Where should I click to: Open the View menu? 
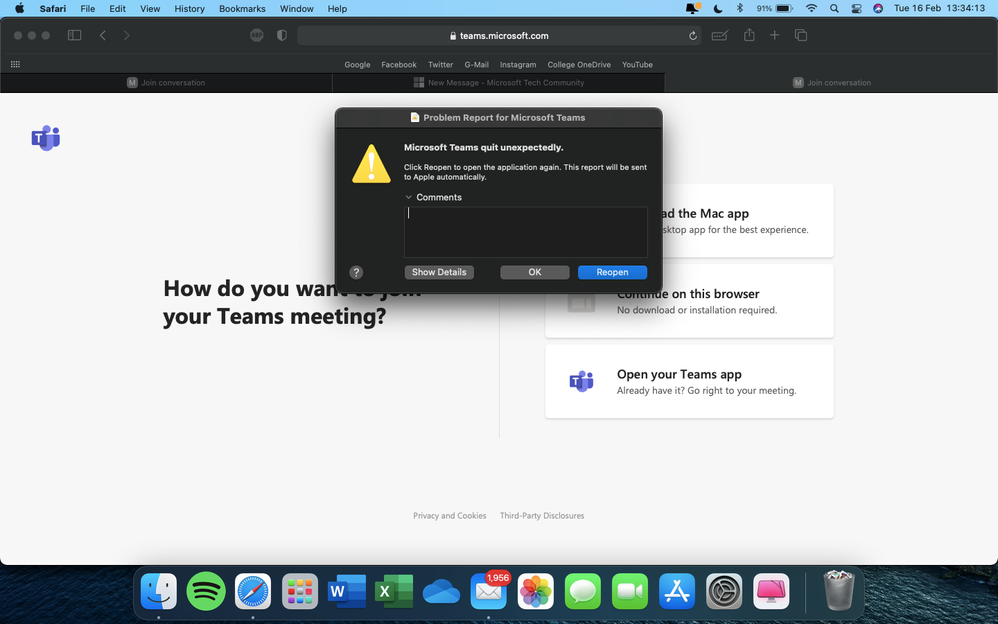point(150,8)
